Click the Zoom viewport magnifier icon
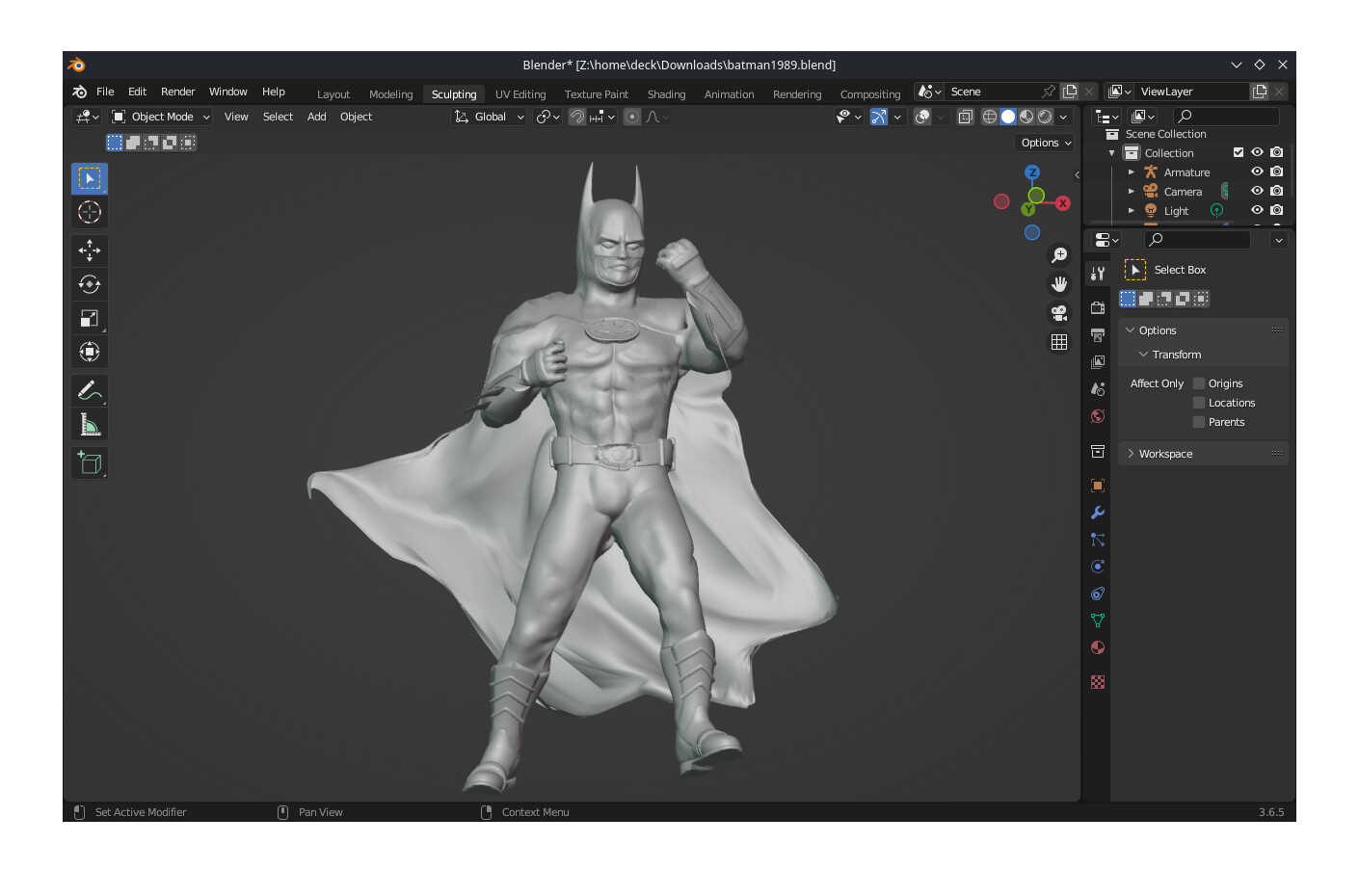The image size is (1359, 896). coord(1059,255)
